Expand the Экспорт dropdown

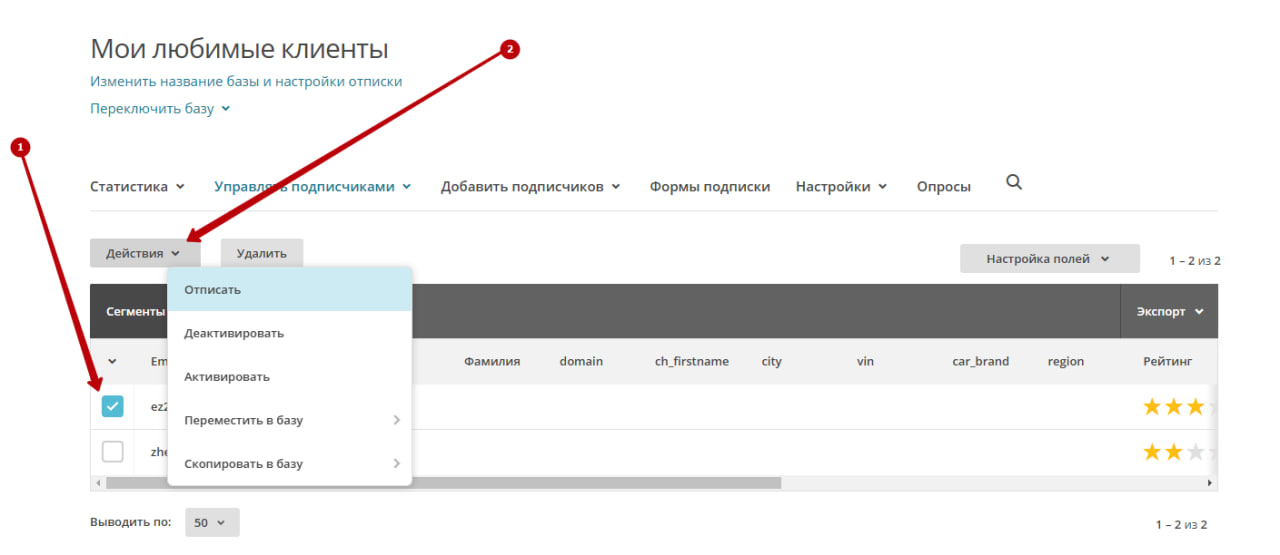tap(1169, 312)
